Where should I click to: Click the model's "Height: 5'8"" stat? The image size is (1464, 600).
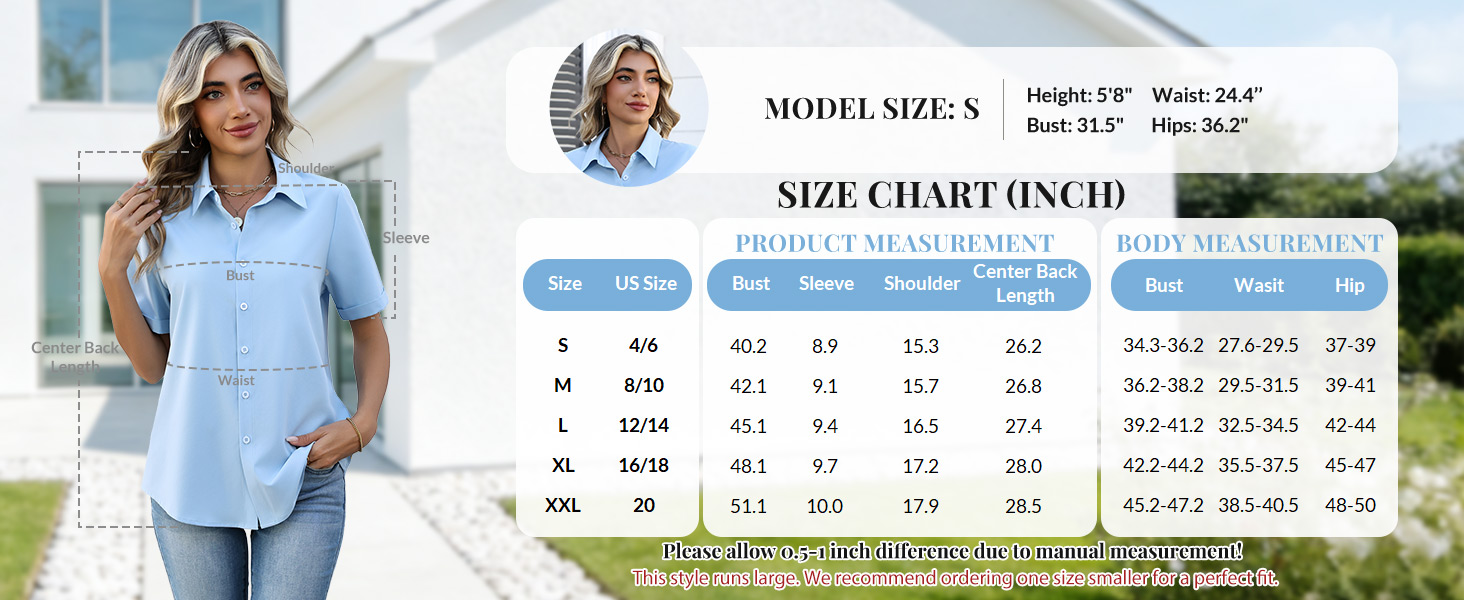1079,96
